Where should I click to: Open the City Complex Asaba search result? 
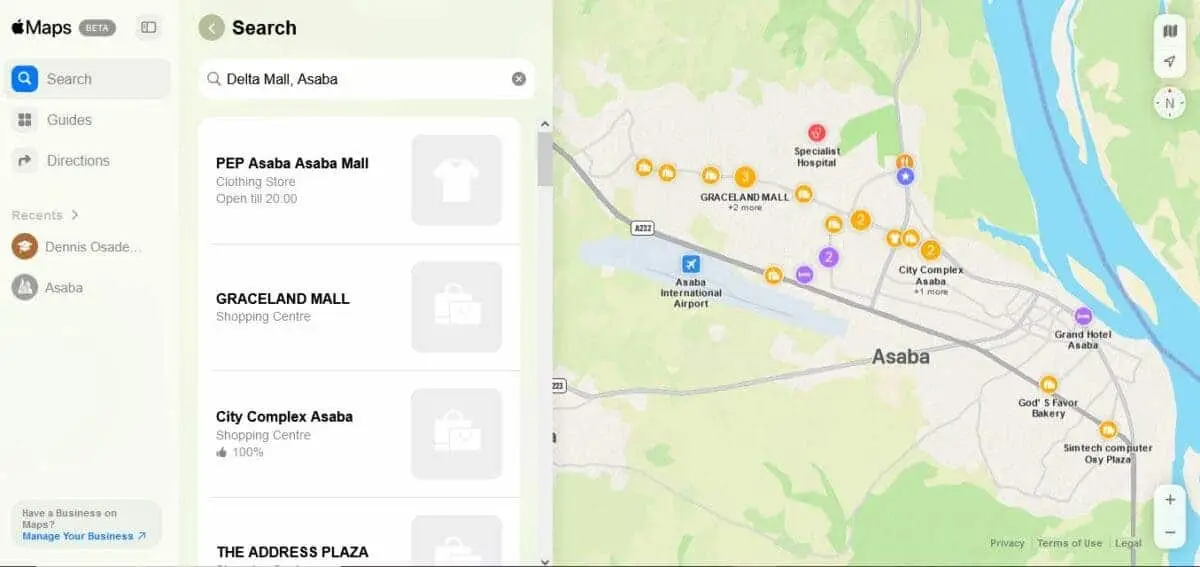[x=359, y=434]
